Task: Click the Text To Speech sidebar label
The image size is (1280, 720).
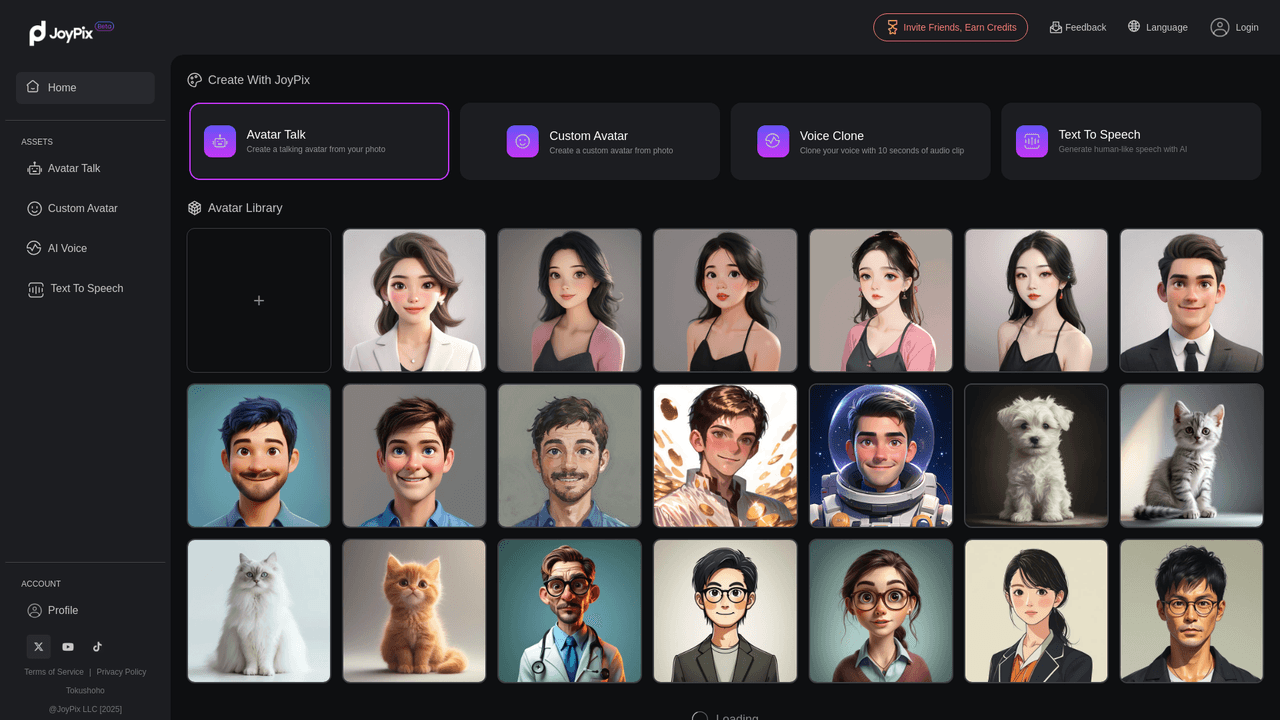Action: [x=87, y=289]
